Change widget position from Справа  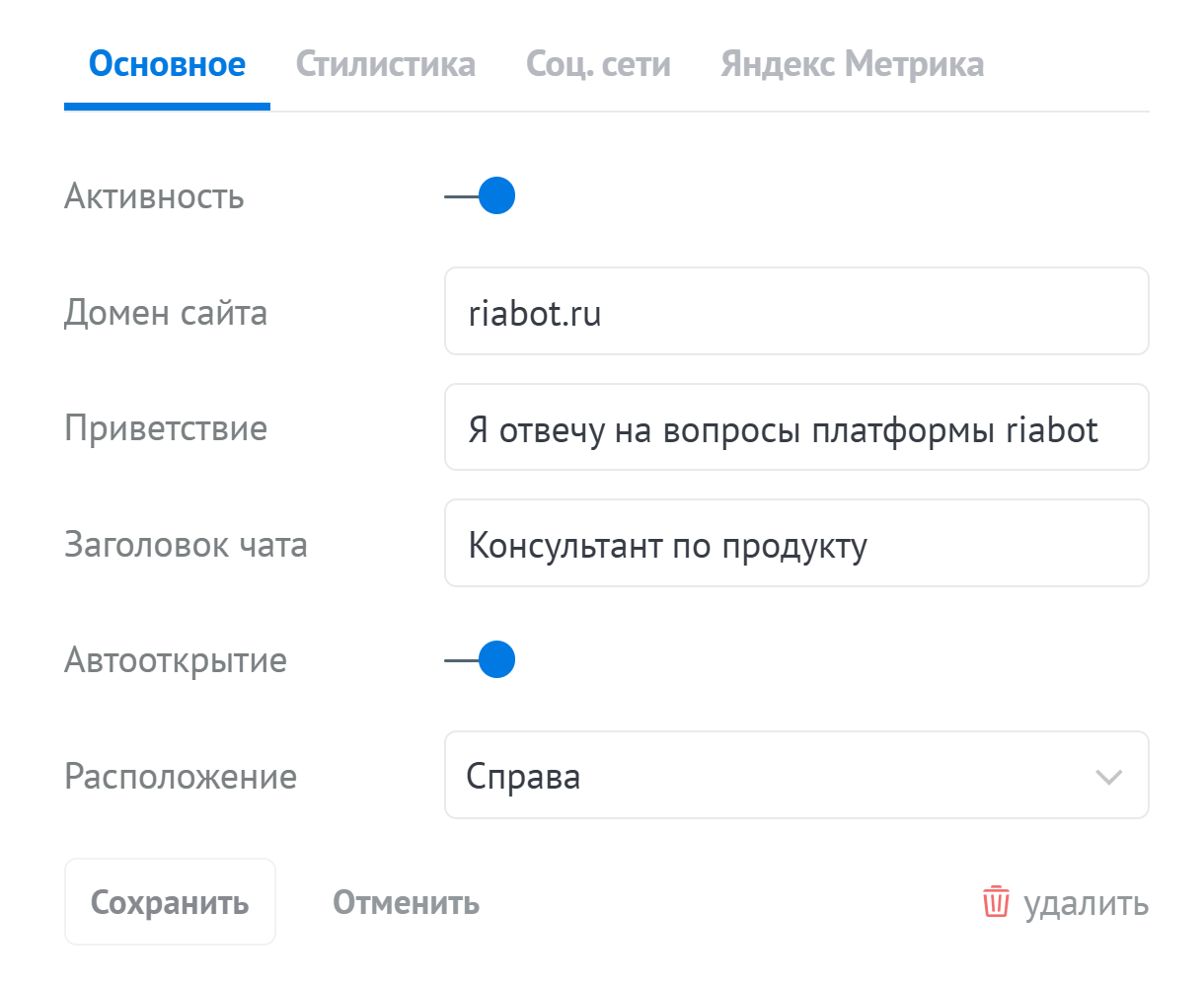point(796,775)
